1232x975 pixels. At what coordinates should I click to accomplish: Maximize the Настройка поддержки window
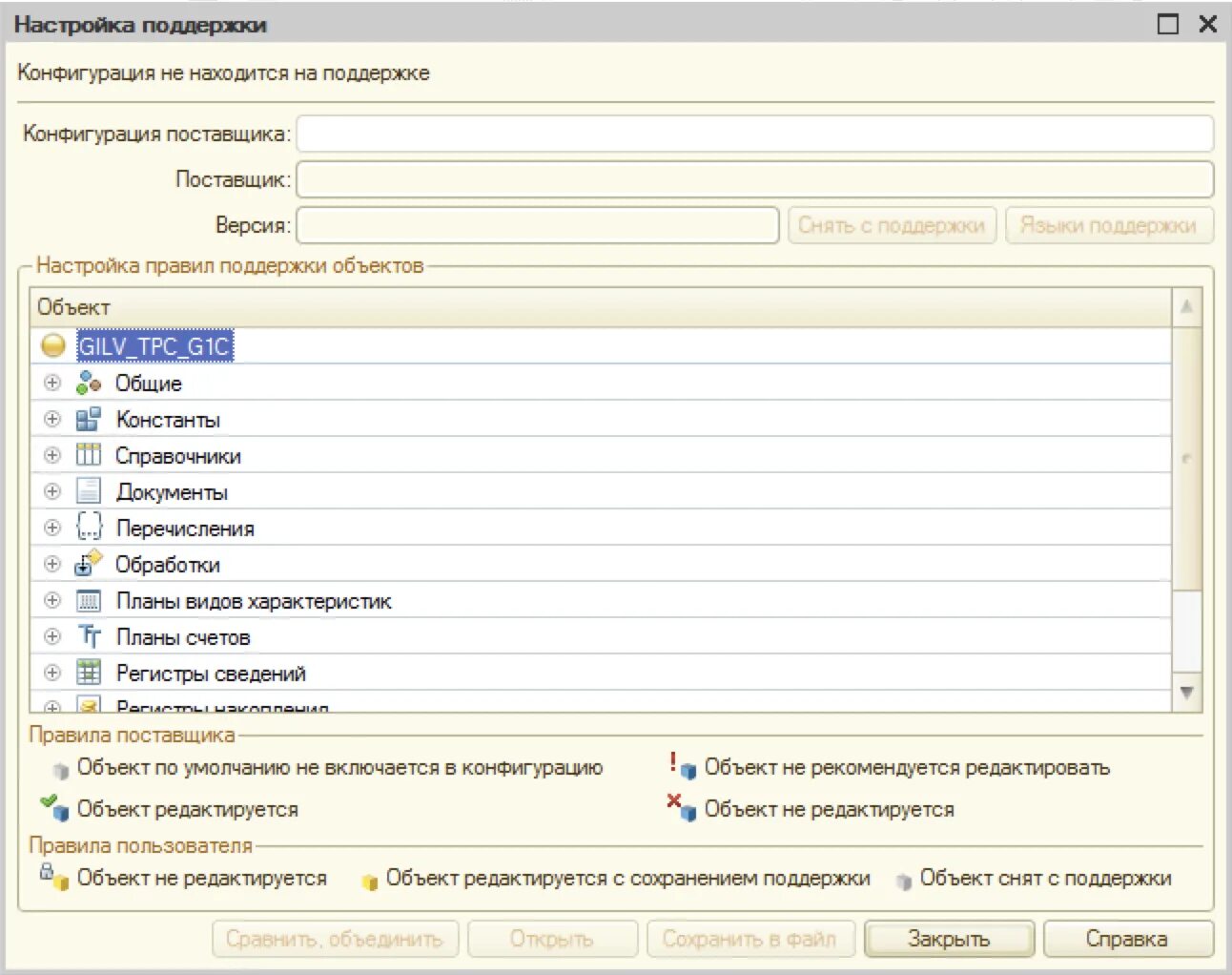pos(1168,24)
